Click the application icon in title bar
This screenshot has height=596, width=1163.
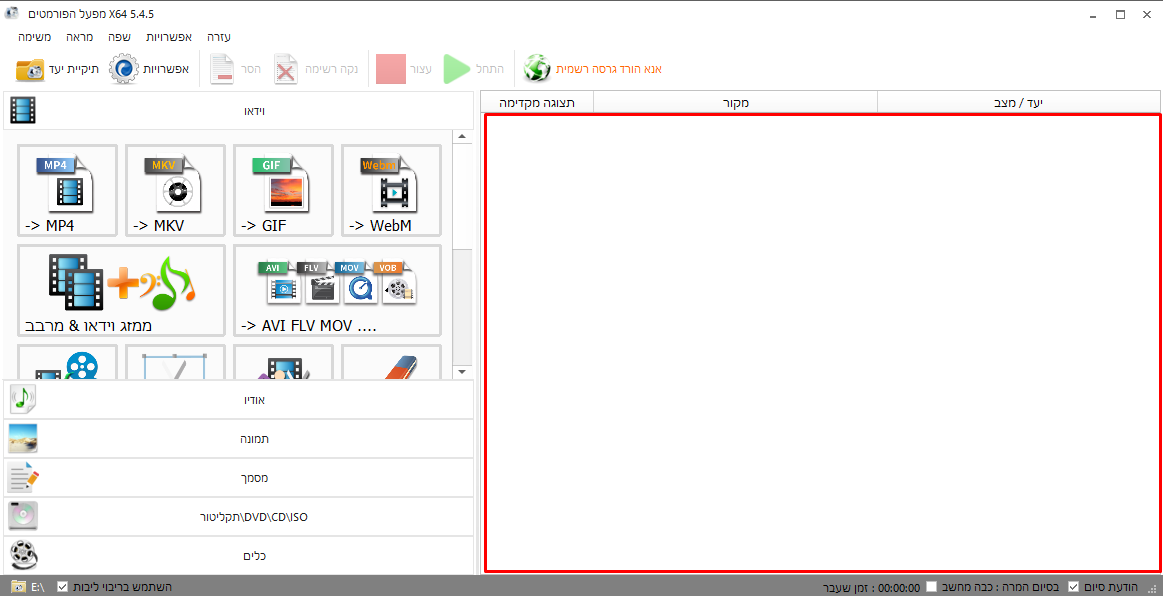click(x=11, y=14)
